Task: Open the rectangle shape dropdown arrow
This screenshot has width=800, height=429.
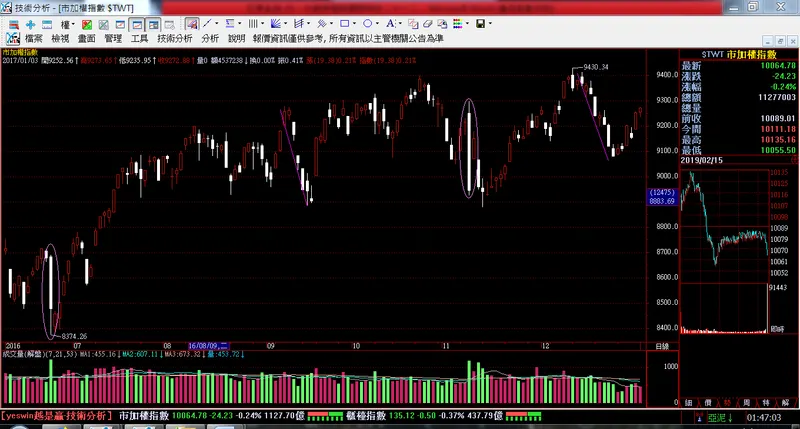Action: tap(354, 23)
